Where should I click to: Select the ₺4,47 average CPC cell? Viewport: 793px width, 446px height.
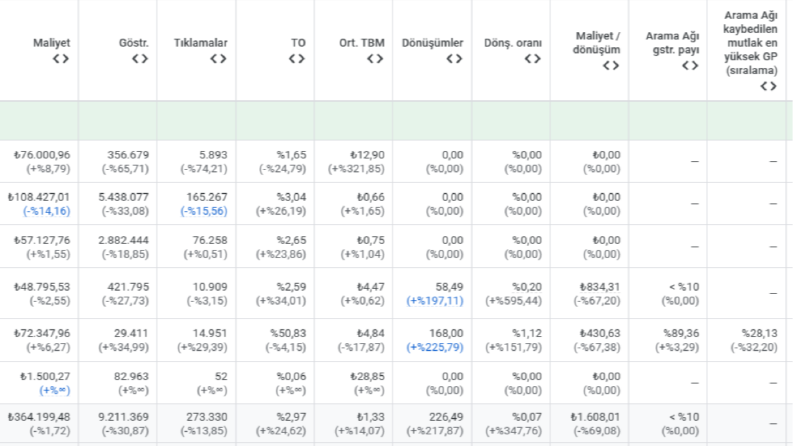pyautogui.click(x=370, y=287)
